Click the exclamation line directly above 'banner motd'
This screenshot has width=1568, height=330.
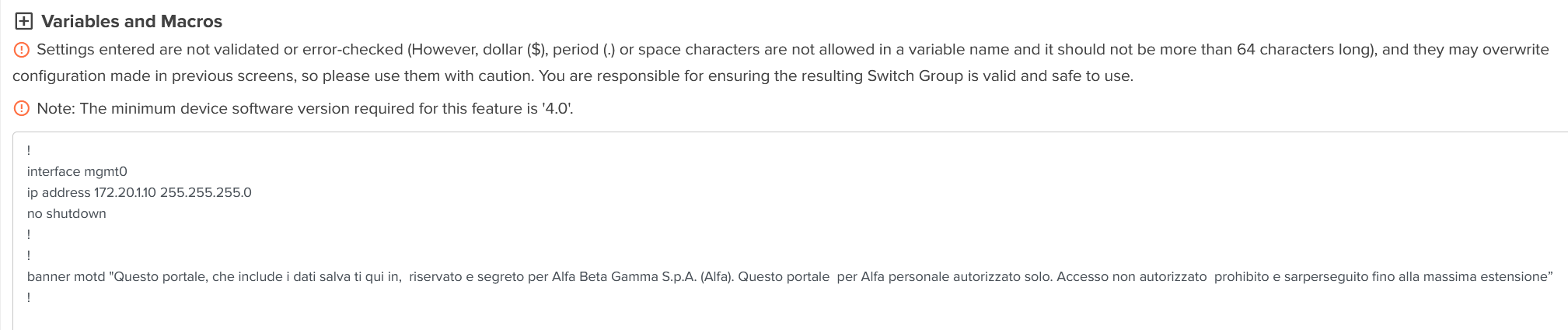coord(29,255)
